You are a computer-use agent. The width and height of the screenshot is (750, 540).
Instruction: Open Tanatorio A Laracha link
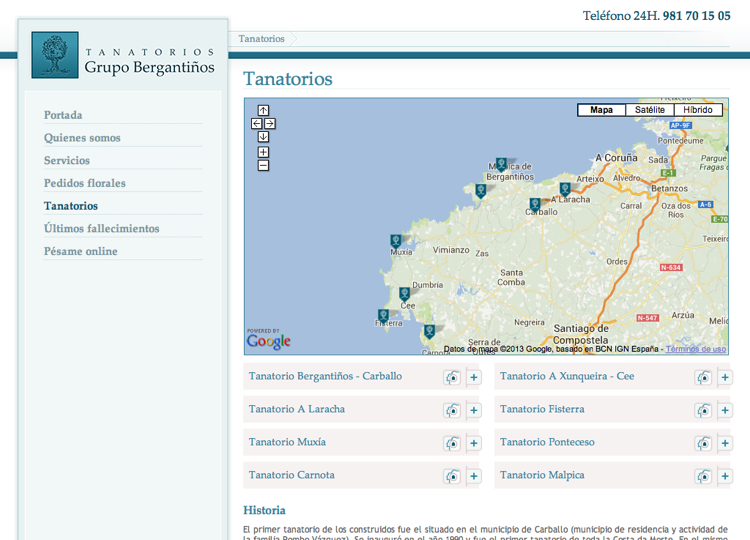[x=297, y=409]
